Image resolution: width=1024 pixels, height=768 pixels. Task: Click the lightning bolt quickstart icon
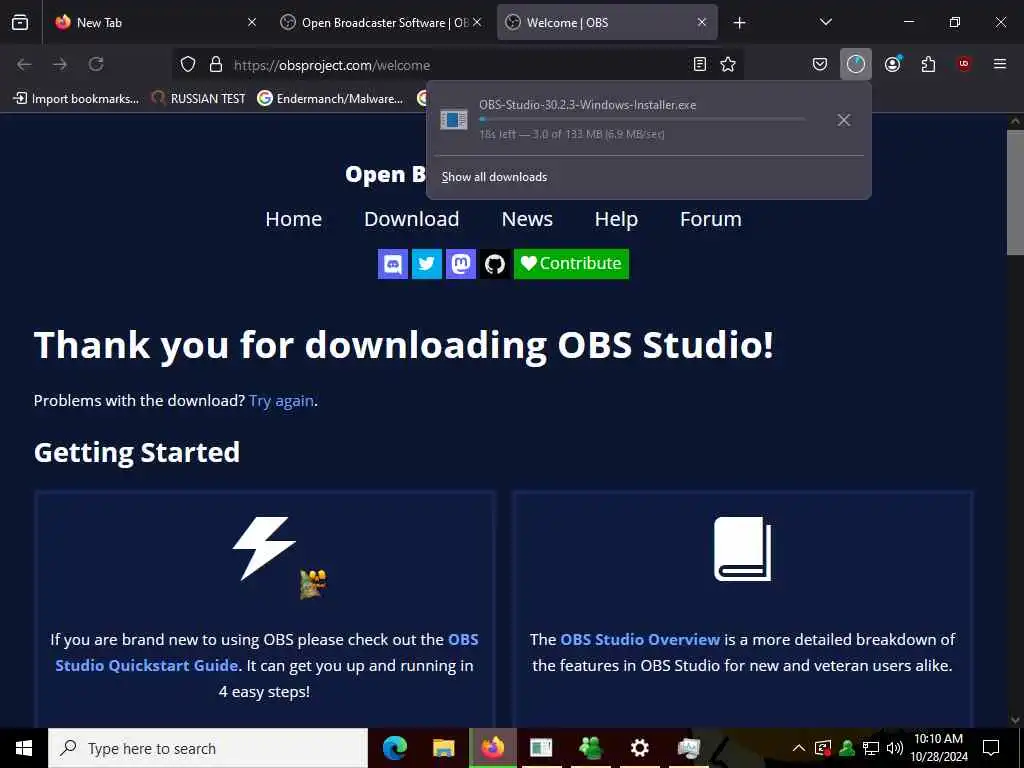pos(264,549)
